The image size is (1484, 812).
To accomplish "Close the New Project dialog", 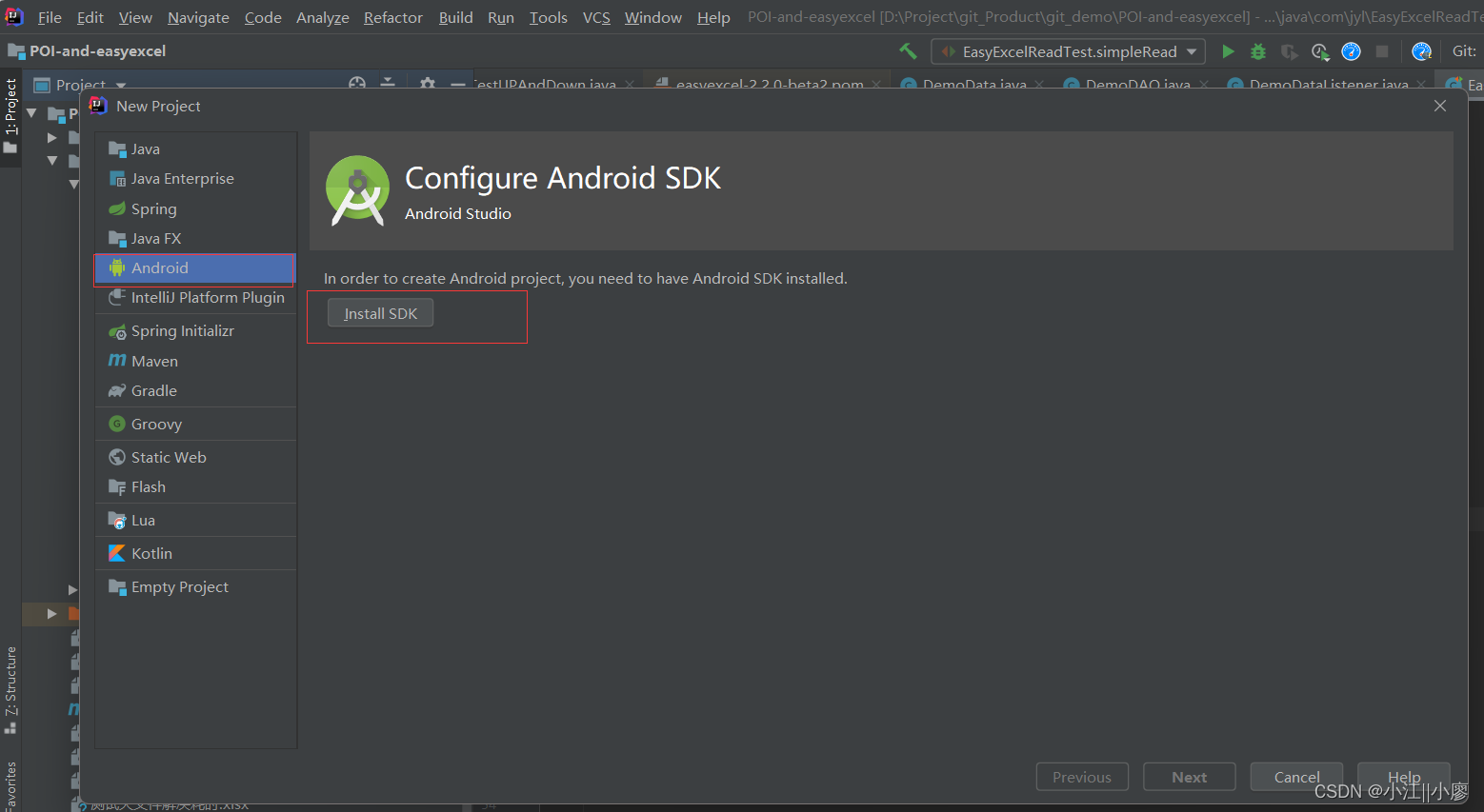I will pyautogui.click(x=1440, y=106).
